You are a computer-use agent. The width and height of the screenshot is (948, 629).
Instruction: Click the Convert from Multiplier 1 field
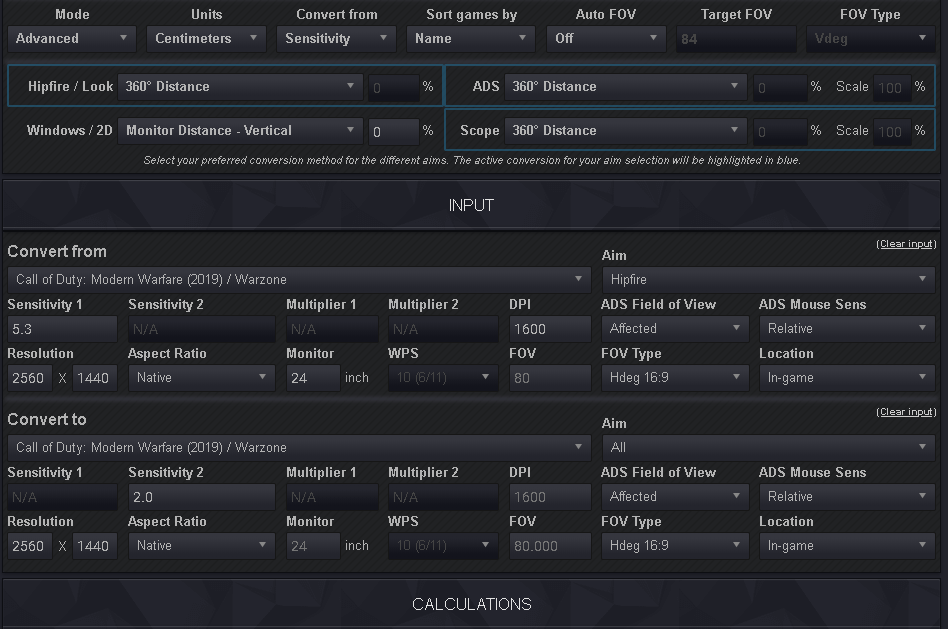[x=332, y=329]
